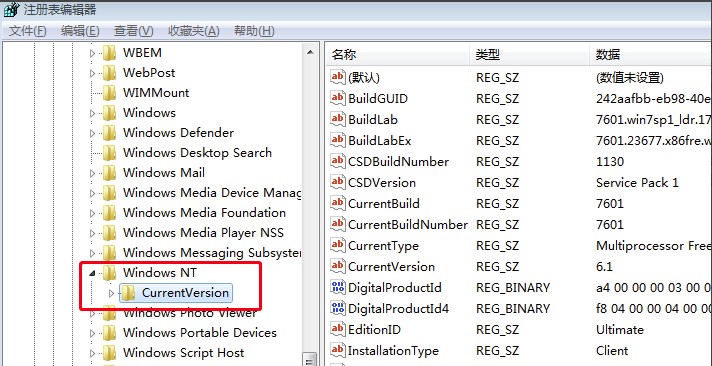Expand the Windows Media Foundation key
The image size is (712, 366).
click(x=93, y=213)
